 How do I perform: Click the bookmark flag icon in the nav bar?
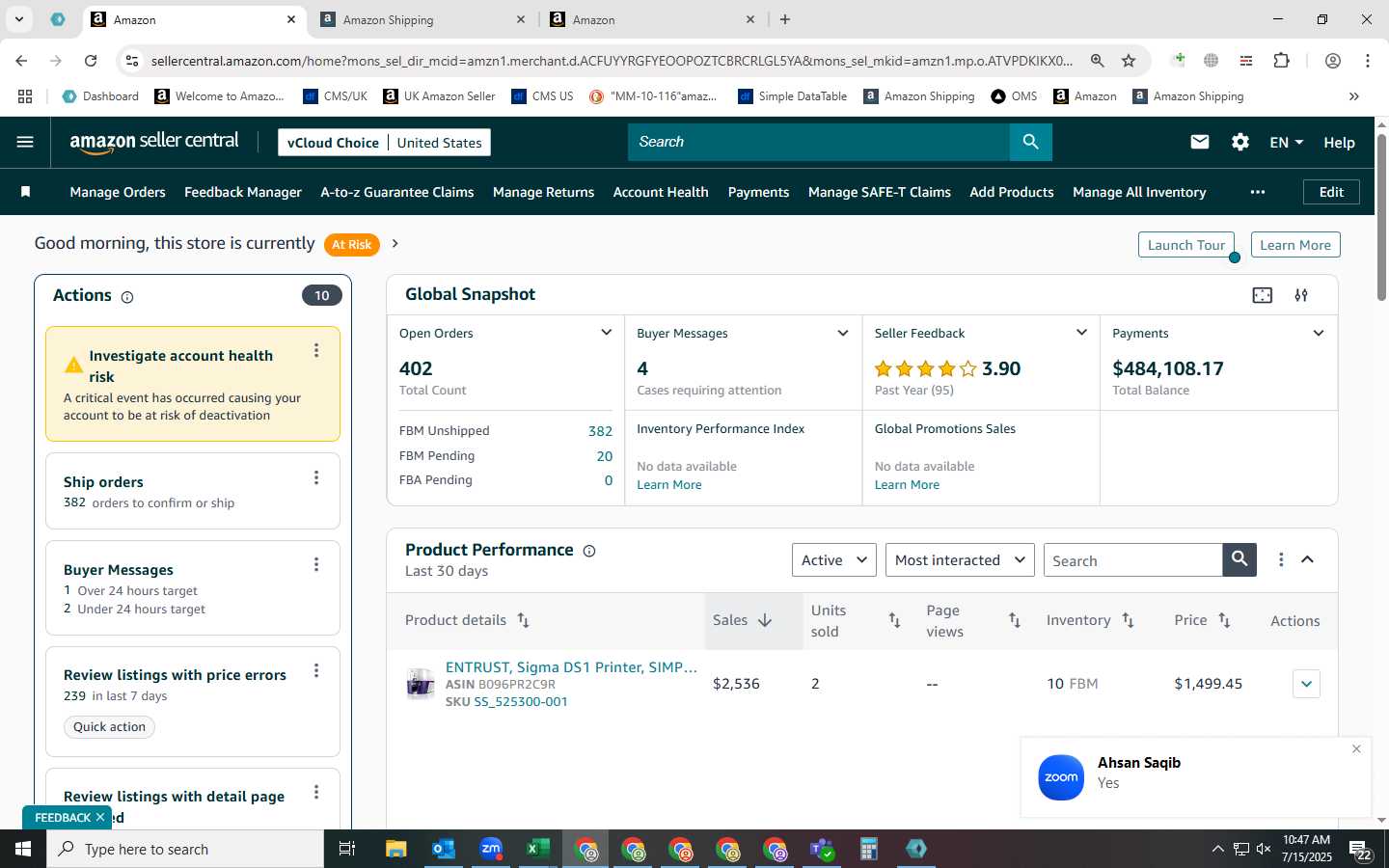(x=26, y=192)
